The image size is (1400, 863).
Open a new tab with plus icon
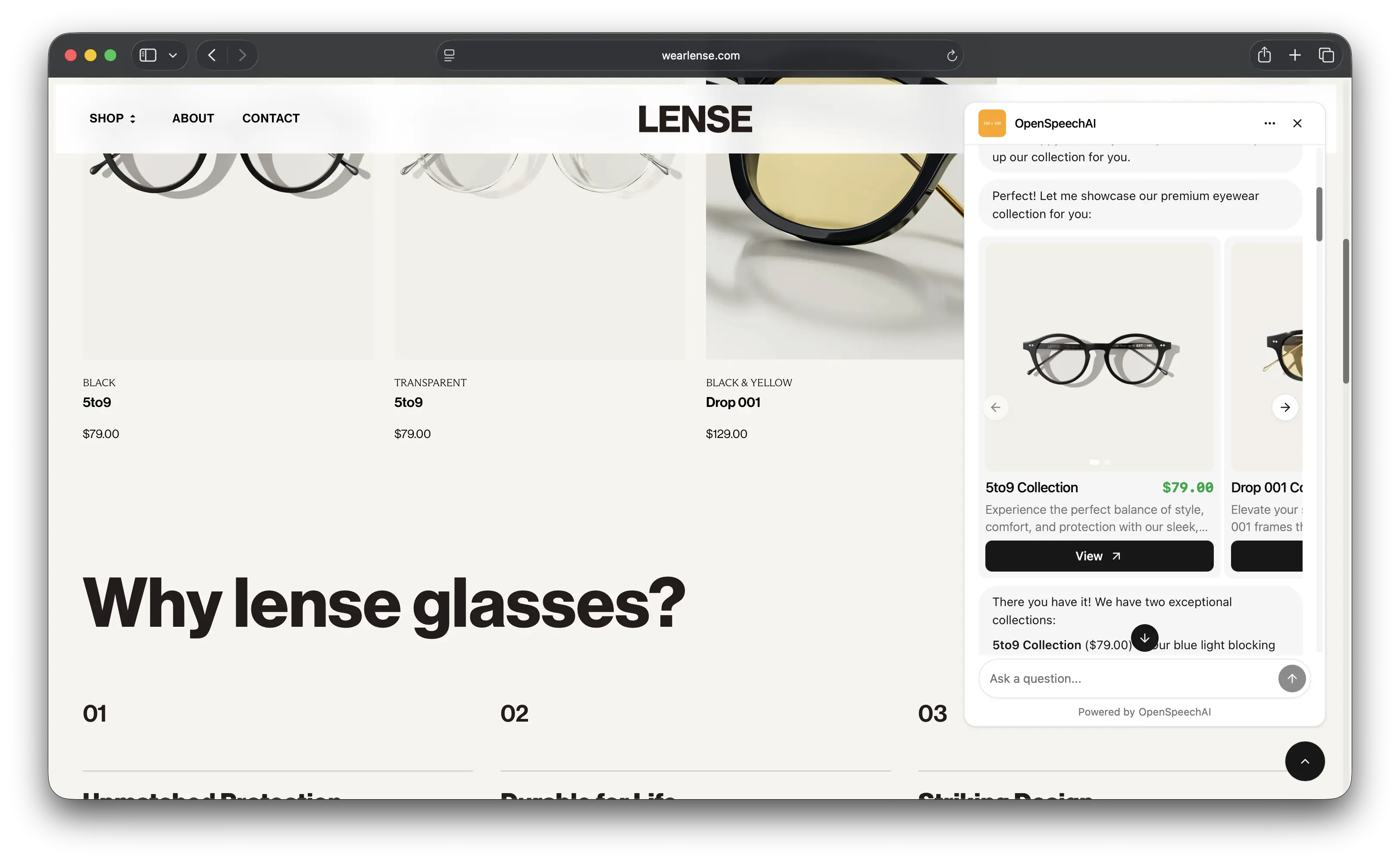point(1295,55)
